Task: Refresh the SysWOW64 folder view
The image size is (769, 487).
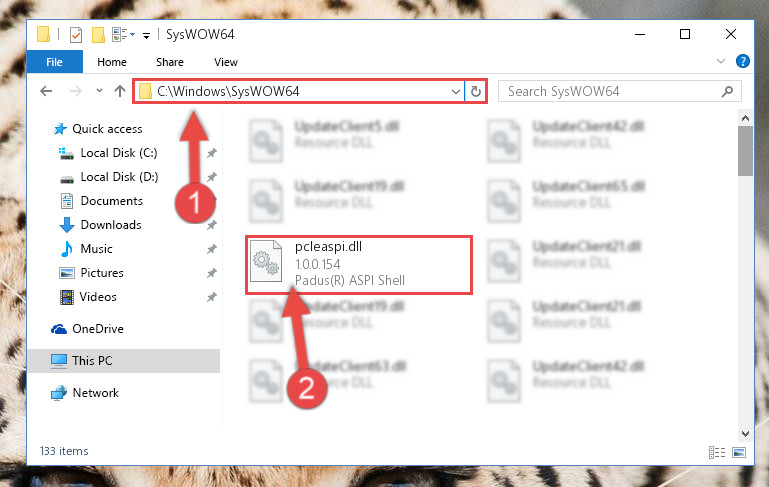Action: (475, 91)
